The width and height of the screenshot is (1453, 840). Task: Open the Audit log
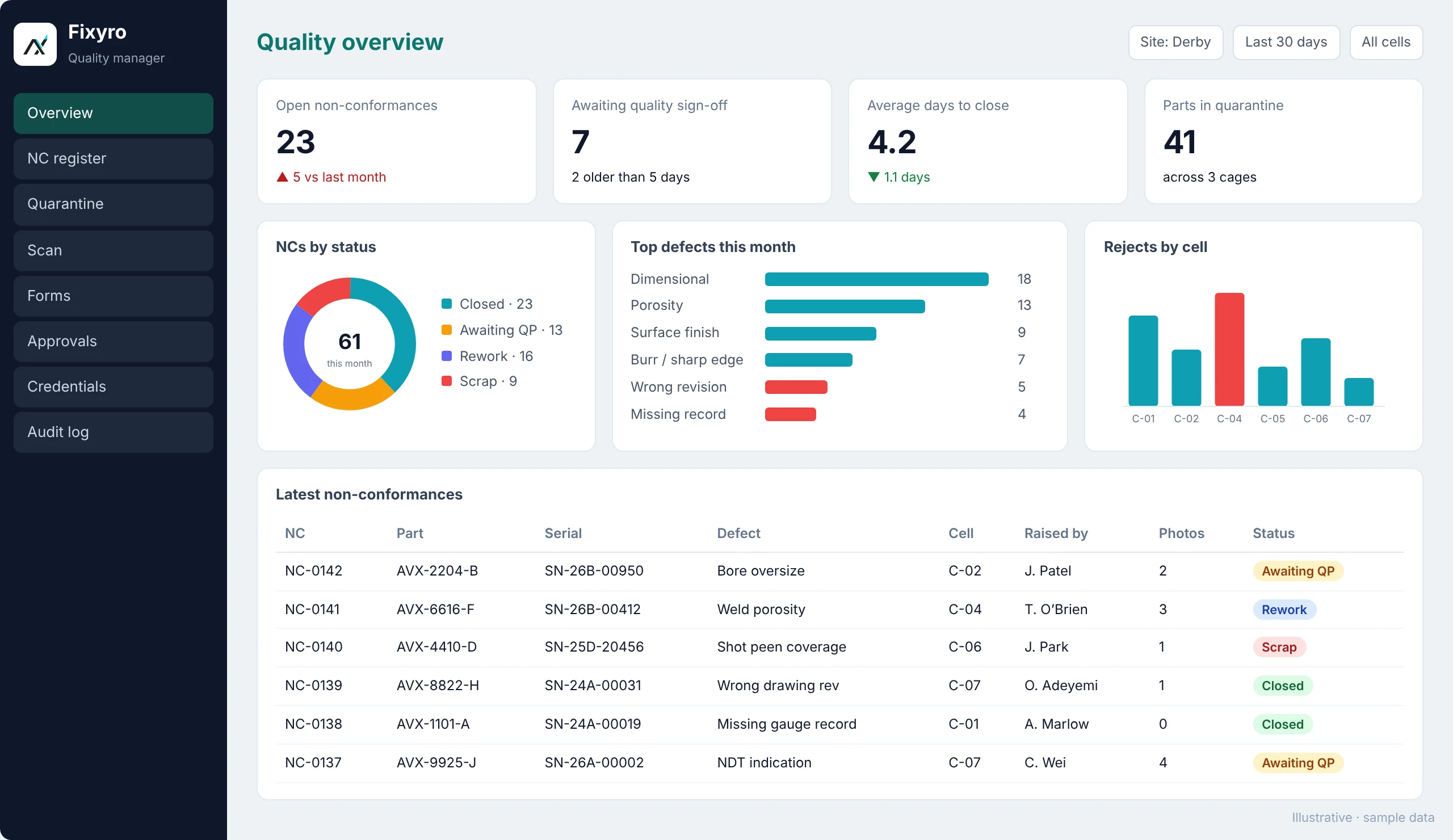click(114, 432)
